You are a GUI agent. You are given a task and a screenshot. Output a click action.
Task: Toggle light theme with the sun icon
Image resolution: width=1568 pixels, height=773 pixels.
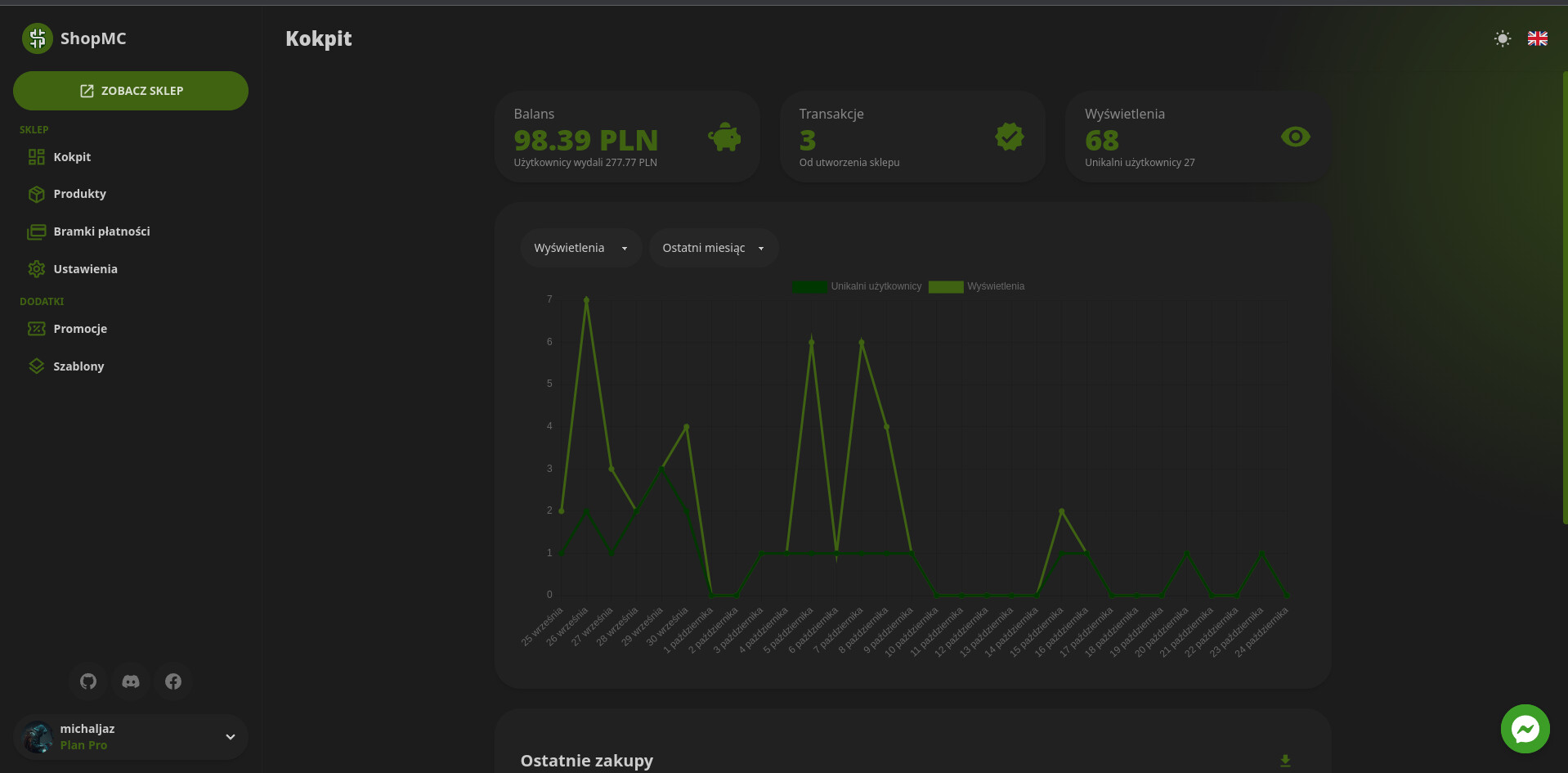[x=1502, y=38]
